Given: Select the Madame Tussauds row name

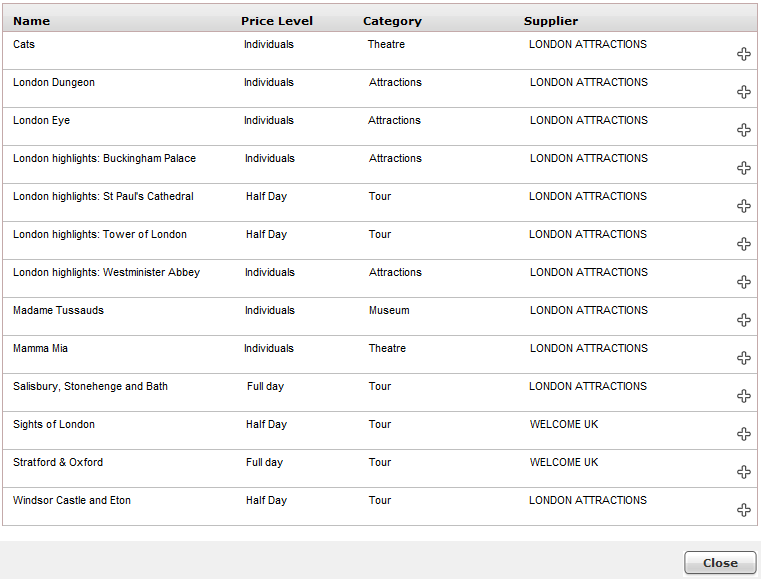Looking at the screenshot, I should point(58,310).
